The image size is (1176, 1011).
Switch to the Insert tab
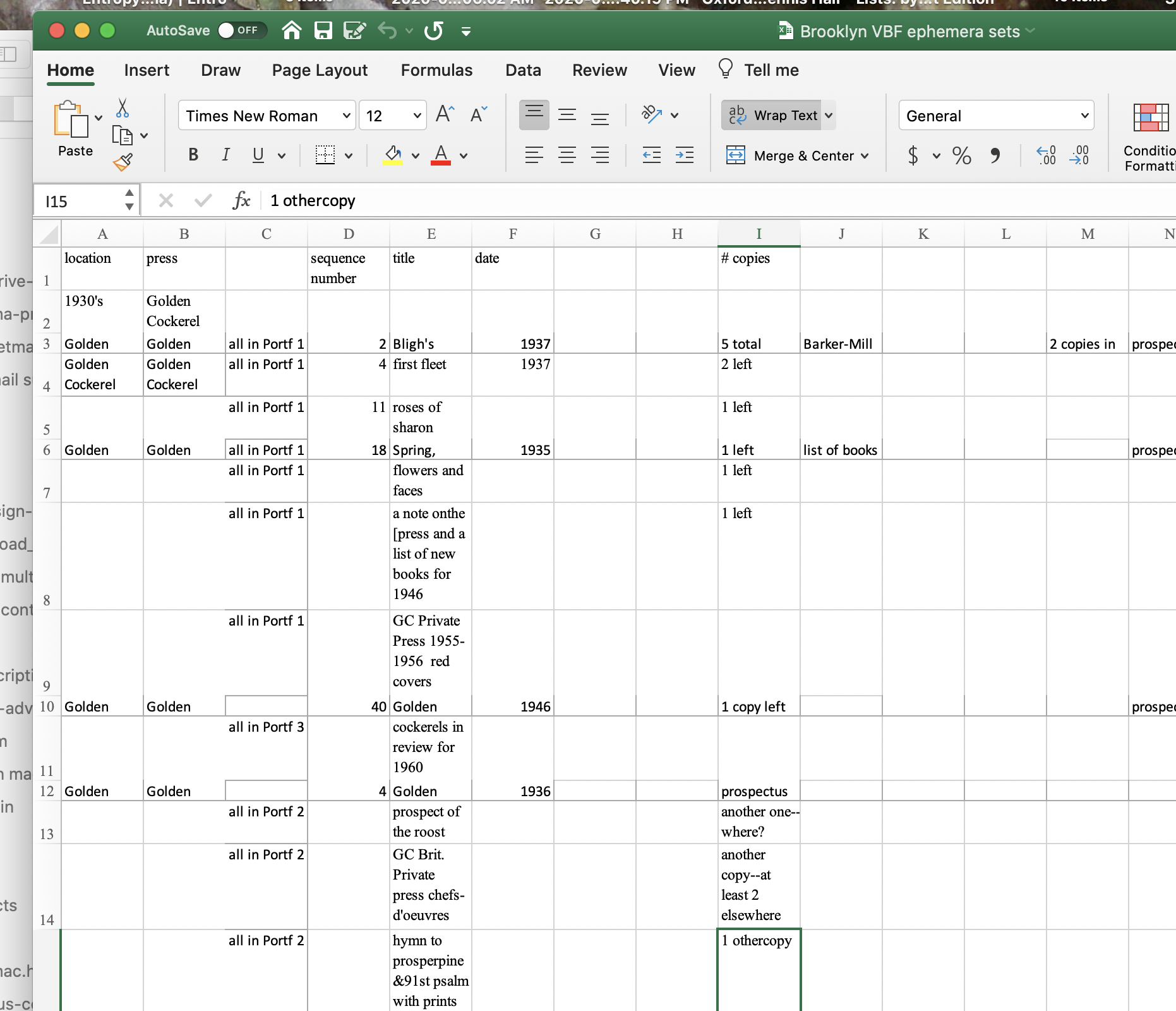pos(147,70)
